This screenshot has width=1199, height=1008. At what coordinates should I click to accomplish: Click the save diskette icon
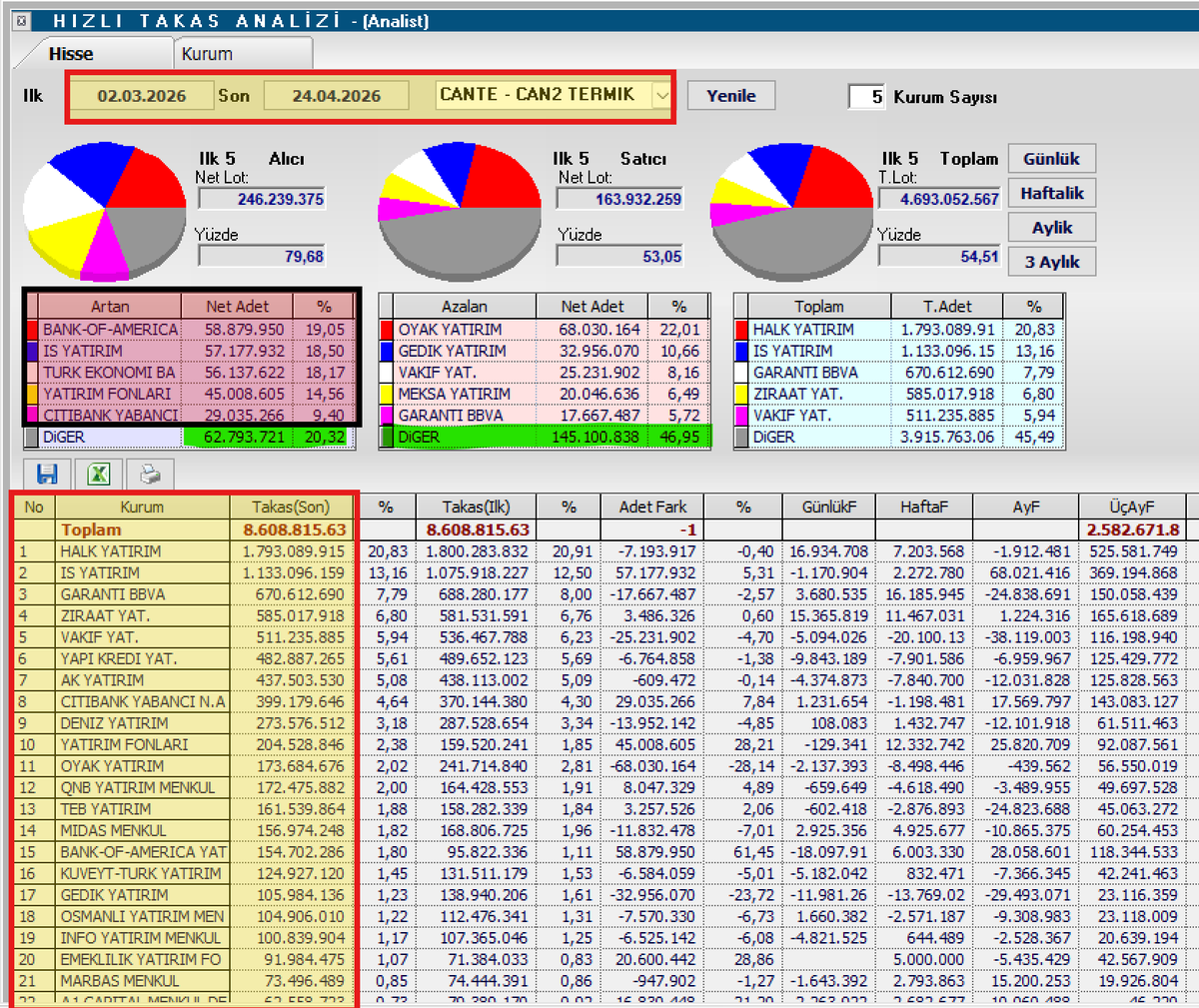[x=47, y=474]
